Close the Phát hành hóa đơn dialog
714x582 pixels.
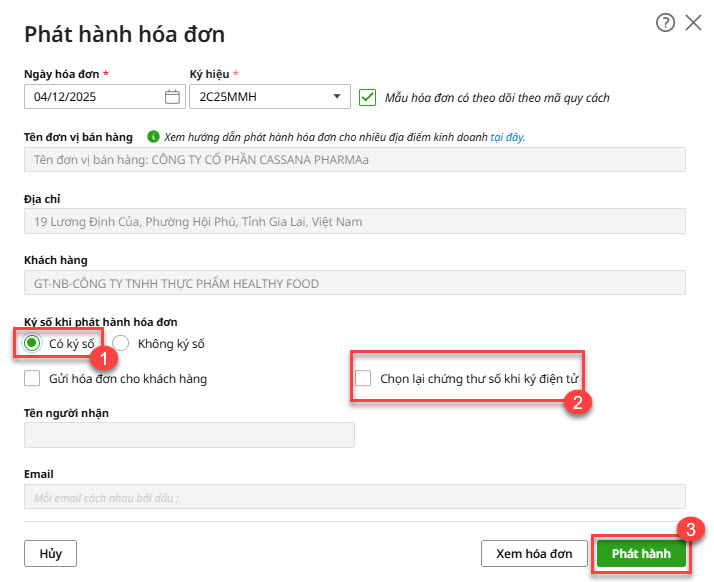tap(693, 23)
